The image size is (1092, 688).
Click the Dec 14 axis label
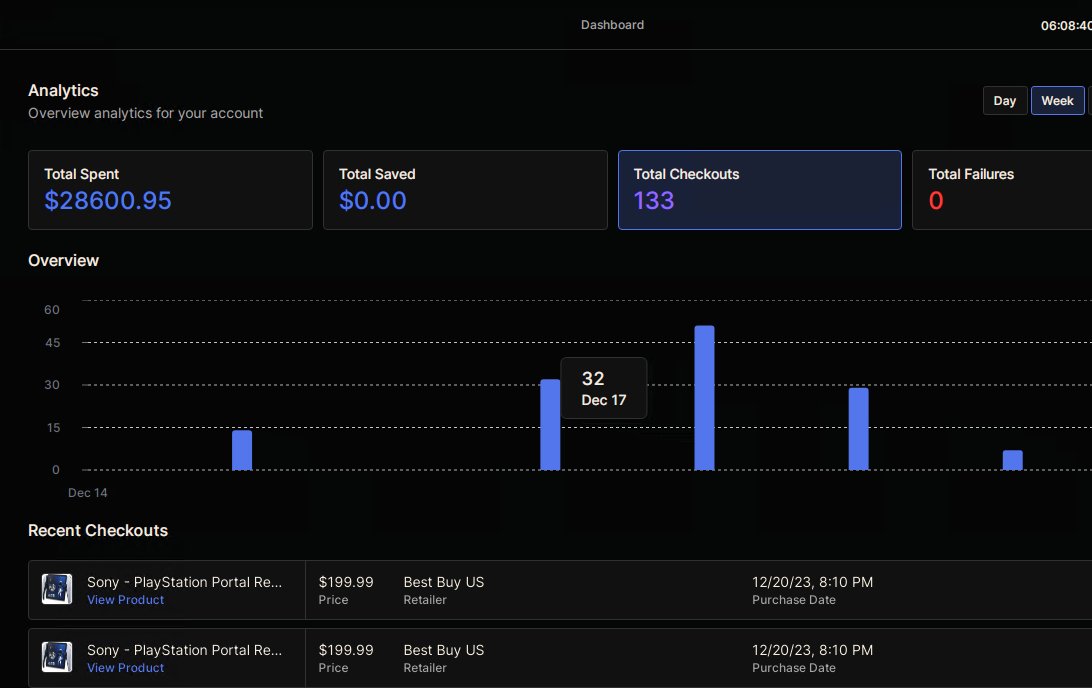88,492
